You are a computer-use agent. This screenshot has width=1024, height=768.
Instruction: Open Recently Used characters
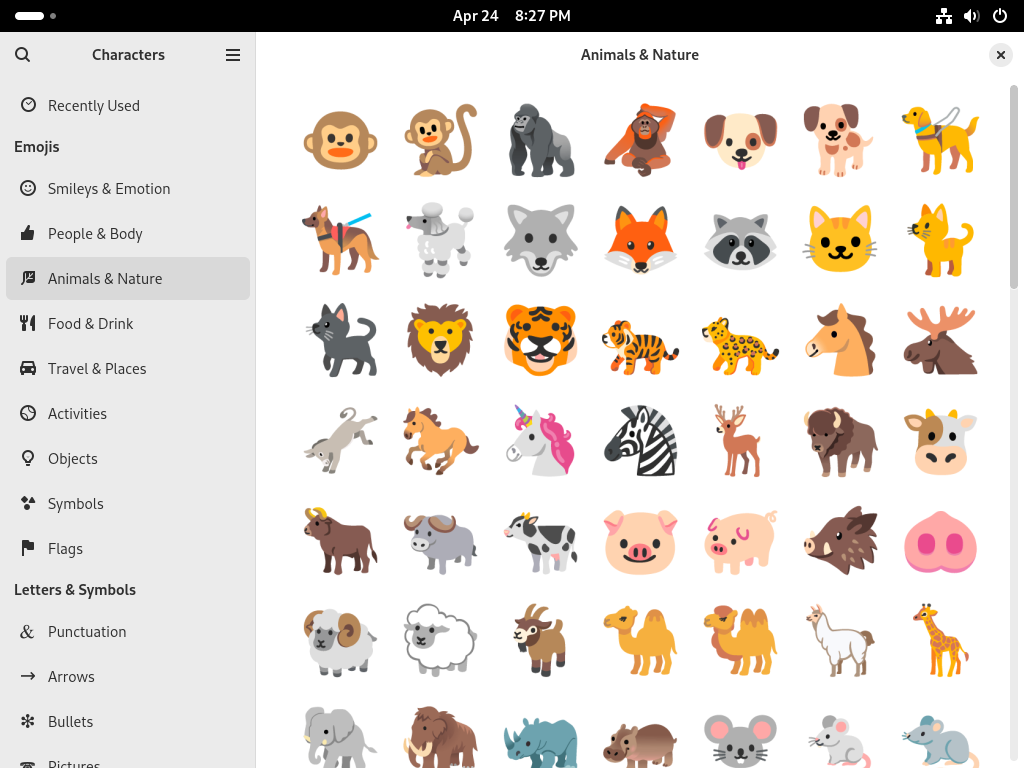point(128,105)
